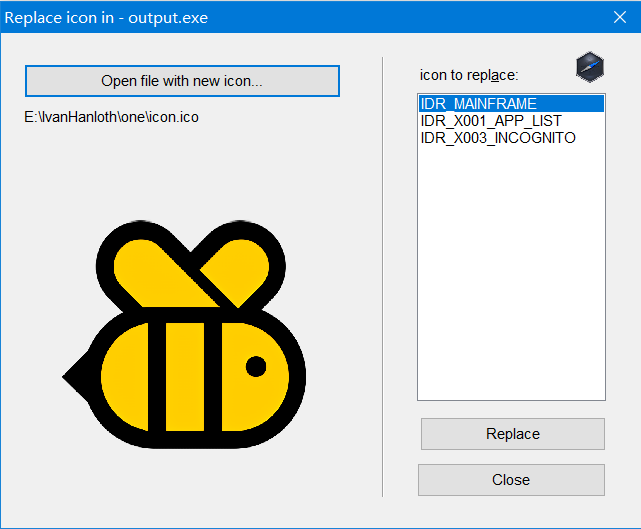The width and height of the screenshot is (641, 529).
Task: Open file with new icon
Action: (x=182, y=81)
